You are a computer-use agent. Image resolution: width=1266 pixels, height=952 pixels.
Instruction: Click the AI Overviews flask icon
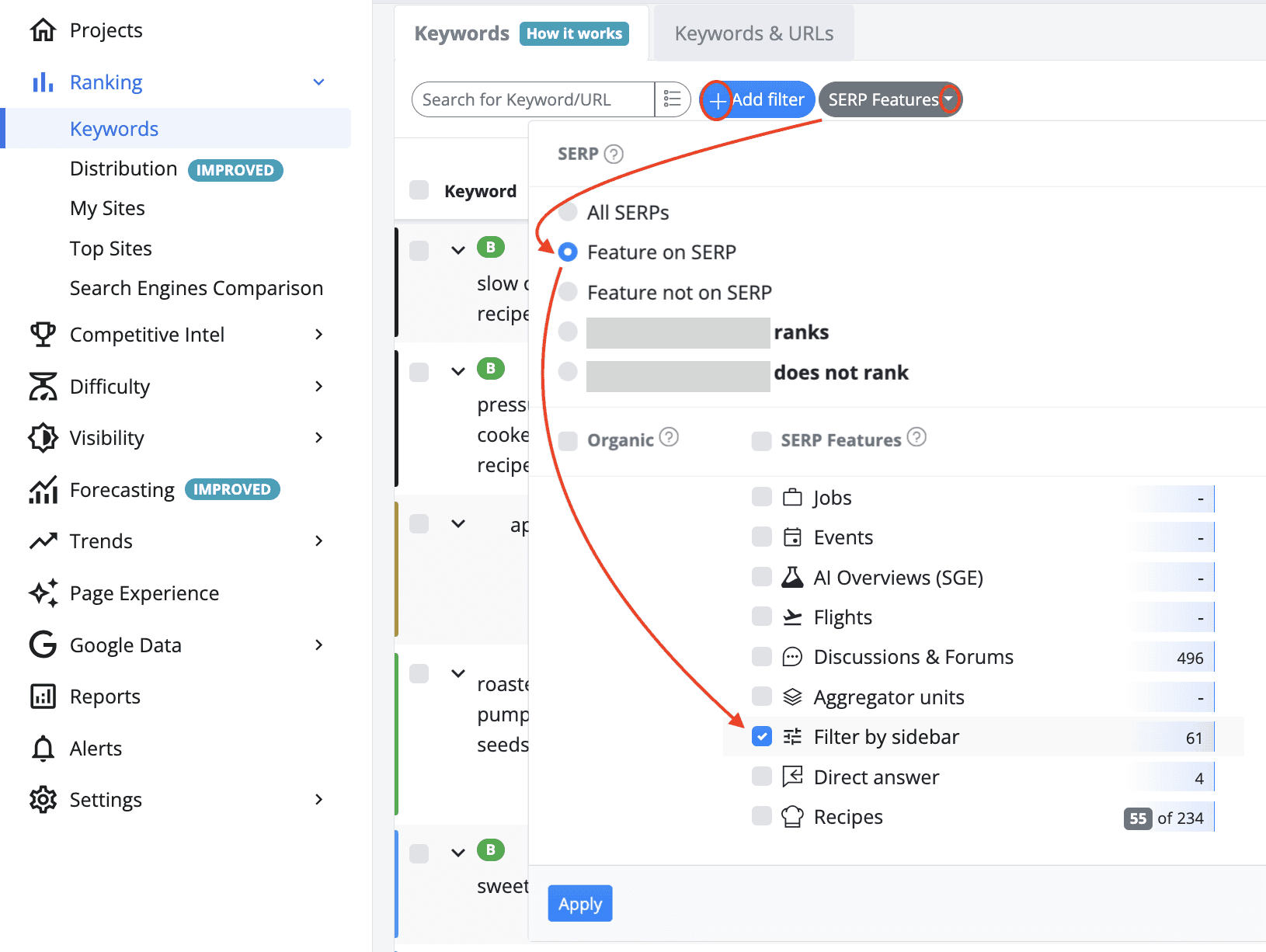point(792,577)
